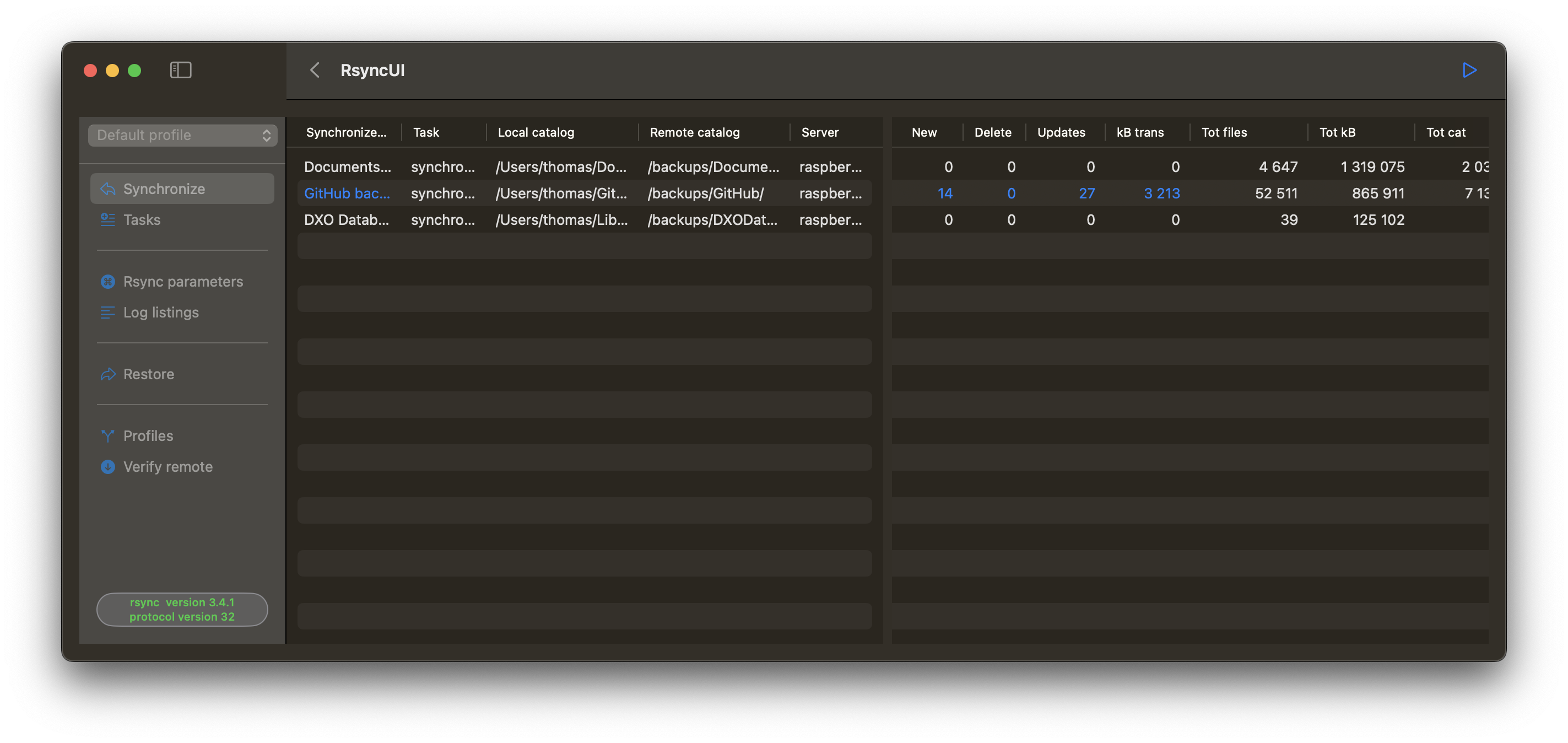Click the Restore arrow icon
Viewport: 1568px width, 743px height.
tap(108, 374)
